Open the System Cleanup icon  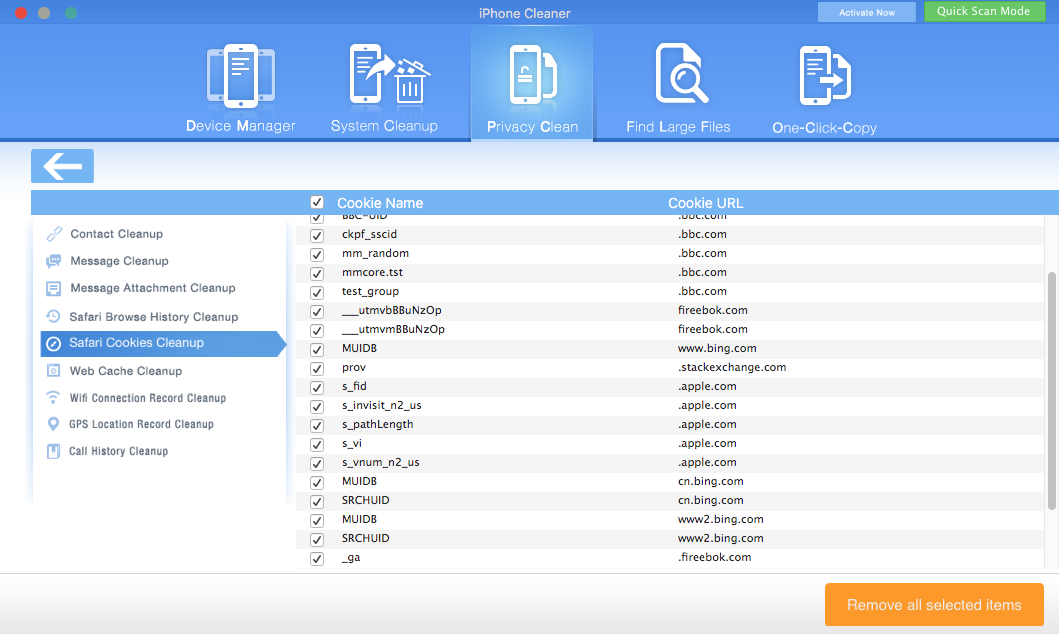click(x=389, y=74)
